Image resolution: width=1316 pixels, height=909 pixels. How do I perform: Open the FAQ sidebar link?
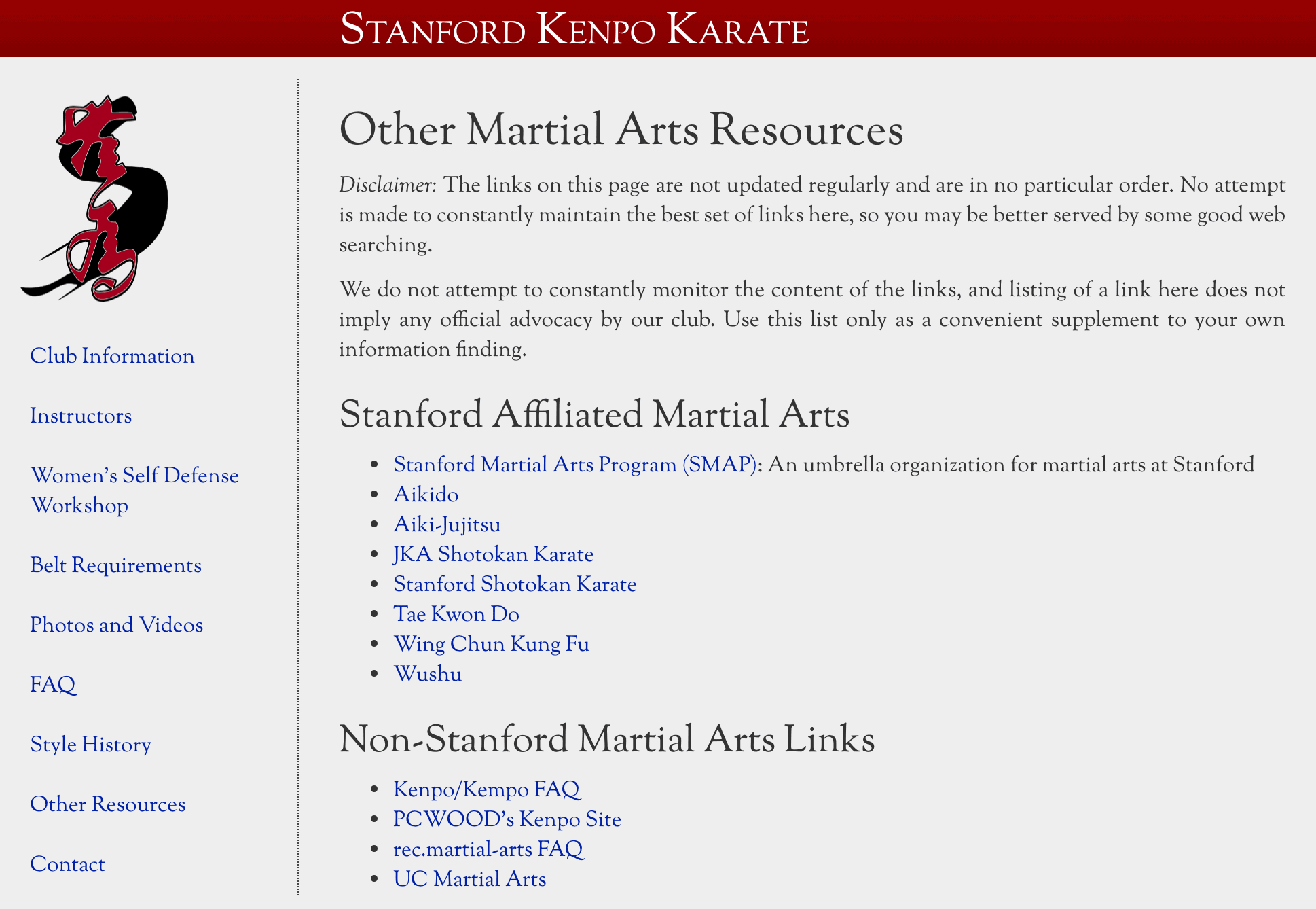(54, 685)
